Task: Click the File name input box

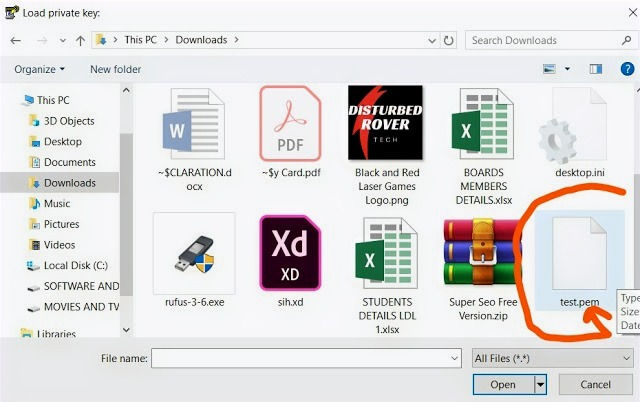Action: (306, 358)
